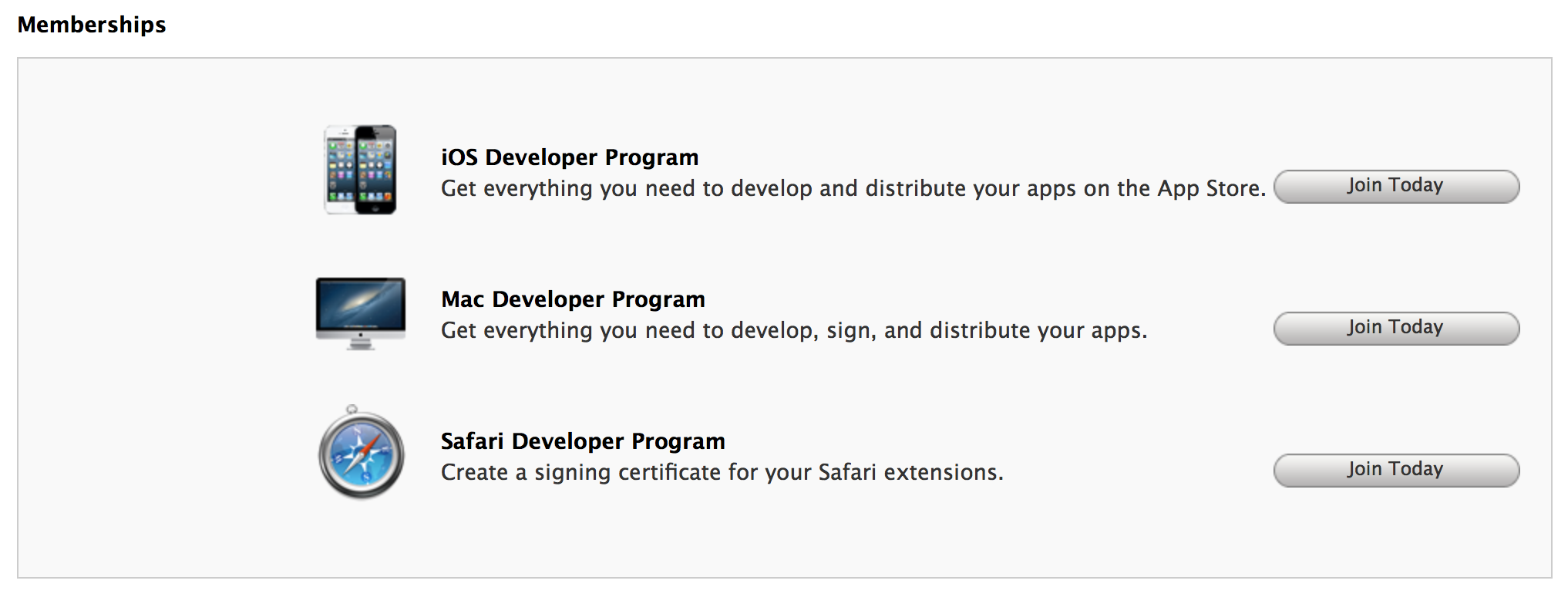Select the Safari Developer Program title
The image size is (1568, 594).
tap(583, 441)
